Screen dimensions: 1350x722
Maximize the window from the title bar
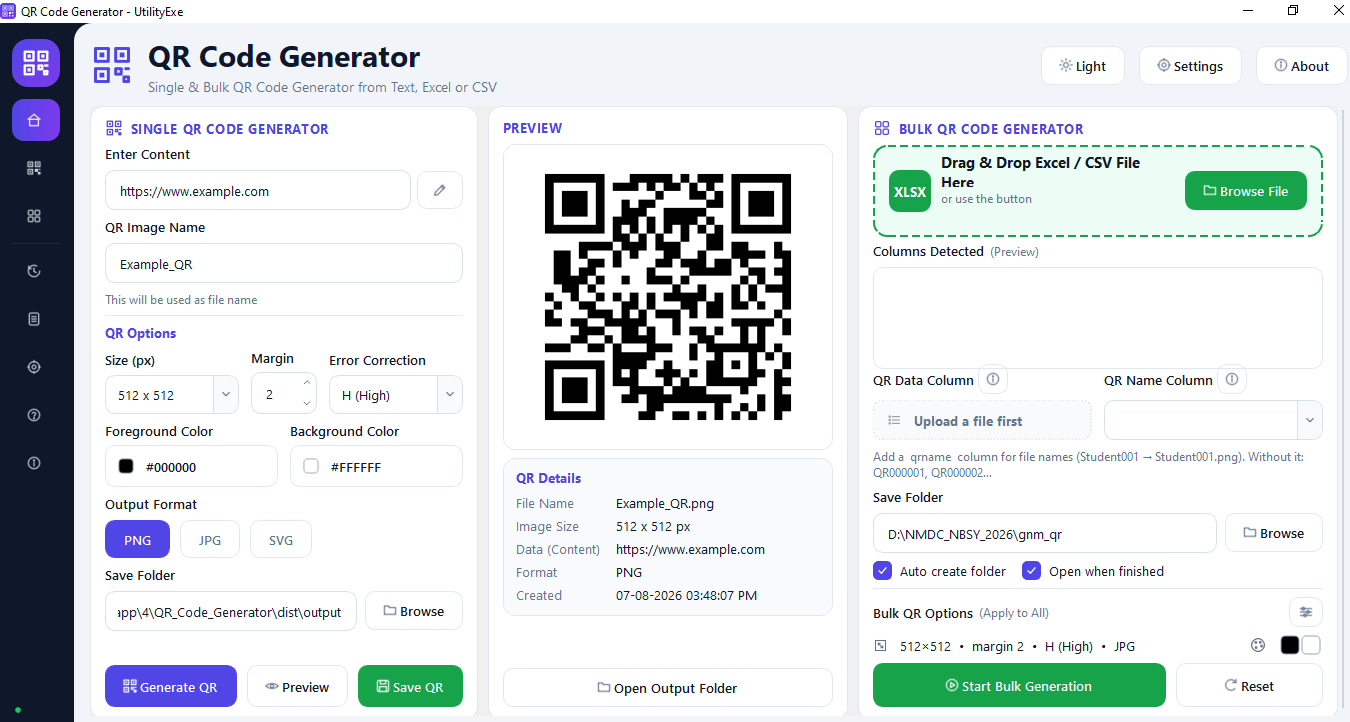[x=1293, y=10]
